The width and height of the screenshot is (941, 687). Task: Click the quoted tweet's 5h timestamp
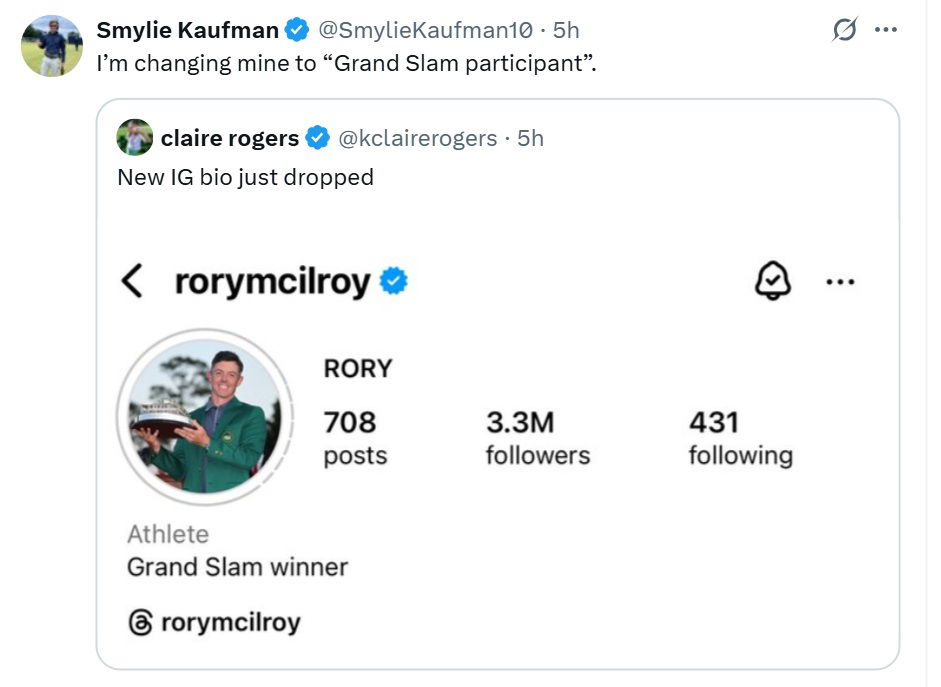[x=530, y=138]
